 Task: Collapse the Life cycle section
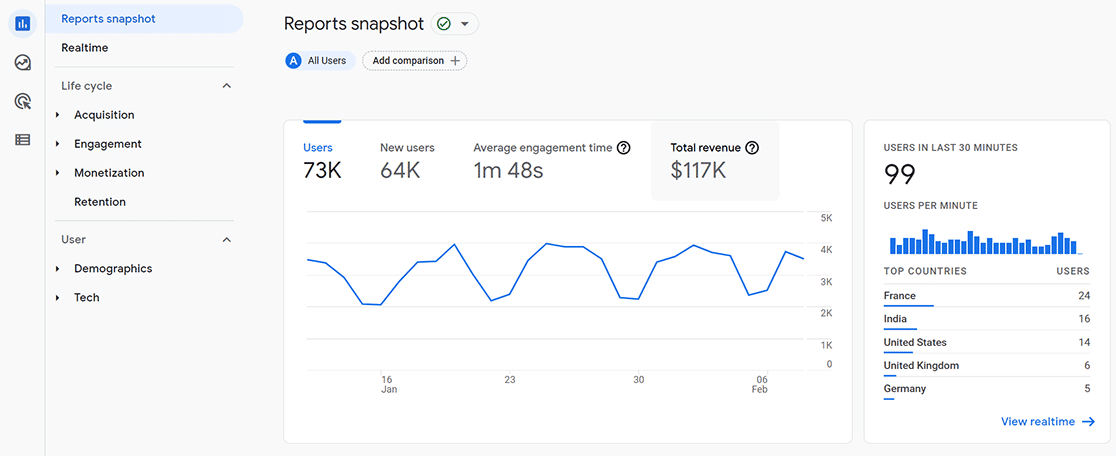pos(227,86)
